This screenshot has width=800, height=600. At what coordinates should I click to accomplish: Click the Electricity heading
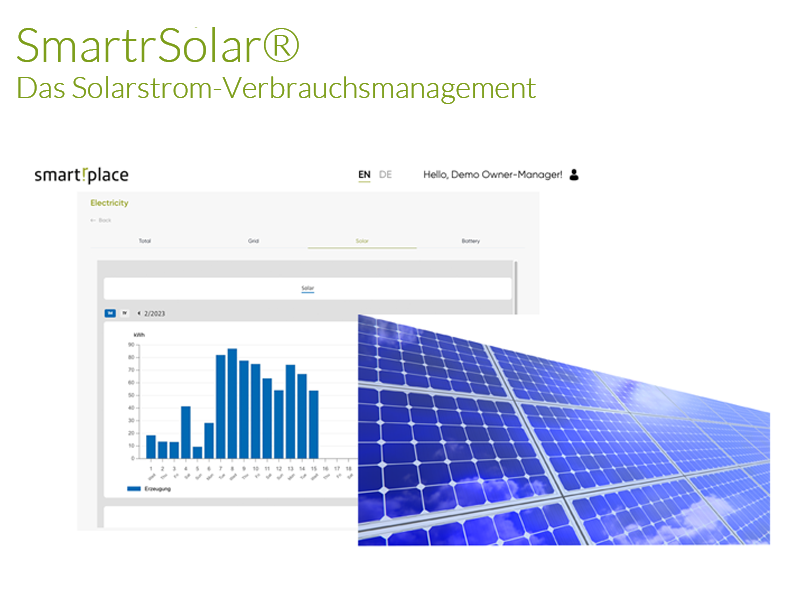(x=109, y=203)
